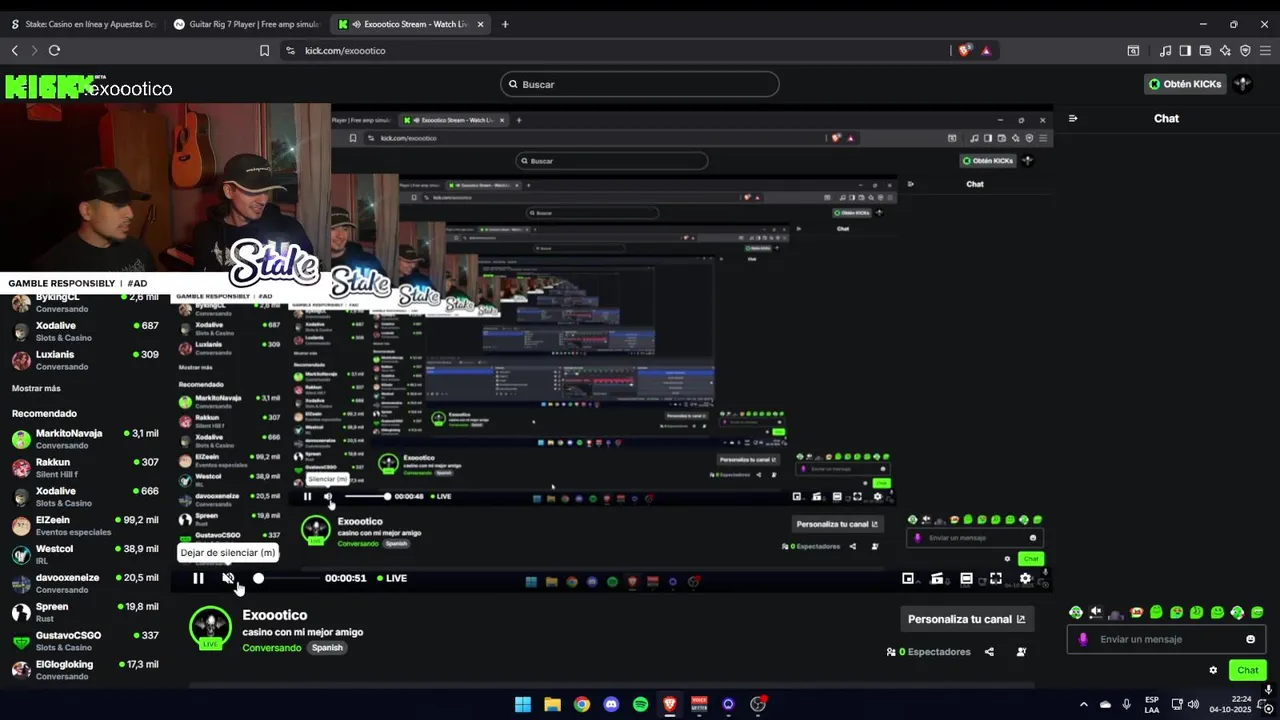Select the Exoootico Stream browser tab
Image resolution: width=1280 pixels, height=720 pixels.
(x=410, y=24)
